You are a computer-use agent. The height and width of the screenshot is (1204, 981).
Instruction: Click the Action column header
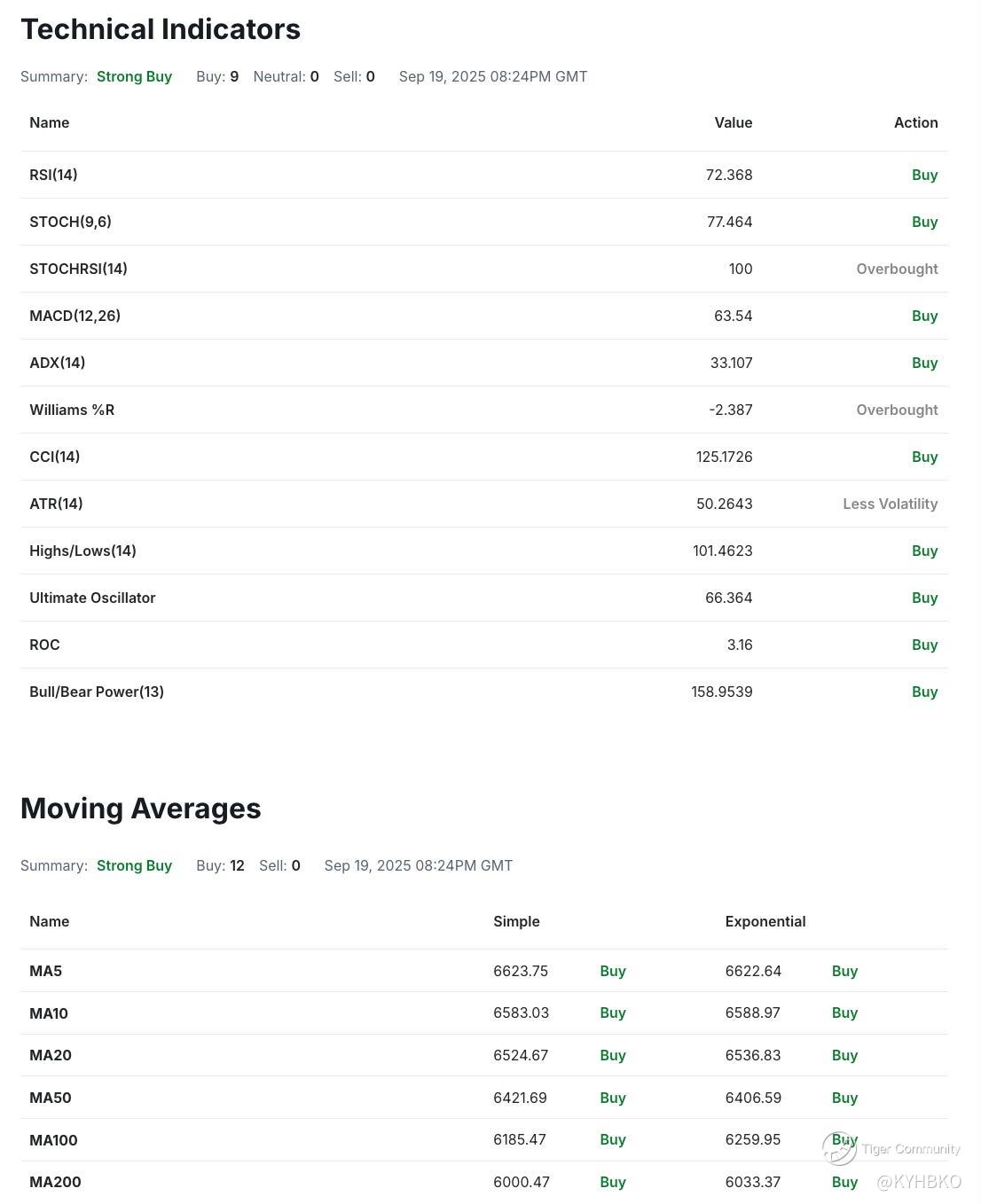(915, 122)
